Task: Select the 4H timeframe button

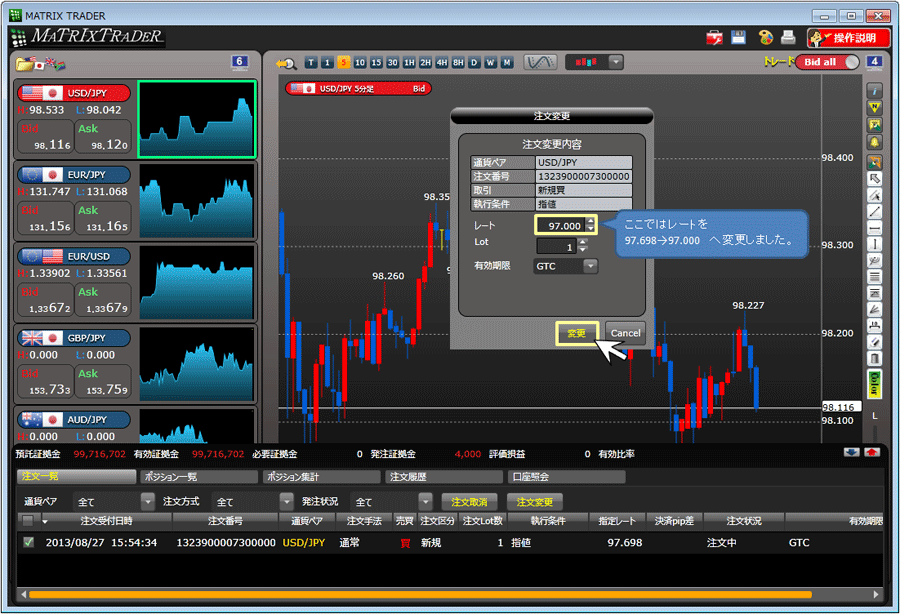Action: (442, 63)
